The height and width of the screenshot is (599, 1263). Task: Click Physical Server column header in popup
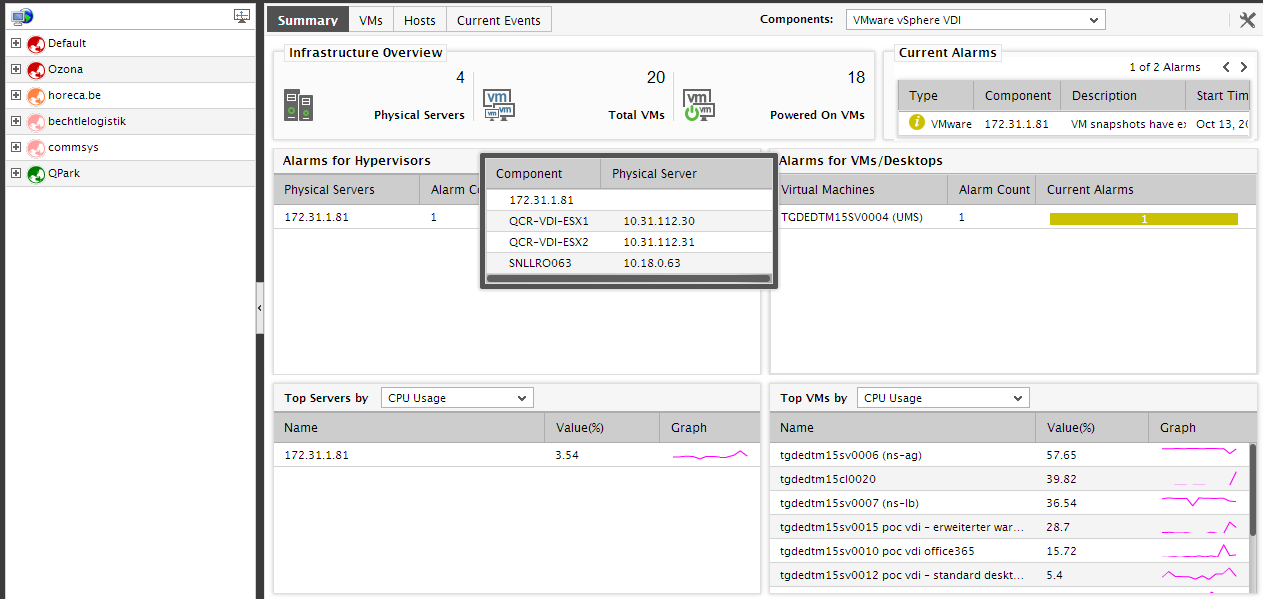click(686, 174)
